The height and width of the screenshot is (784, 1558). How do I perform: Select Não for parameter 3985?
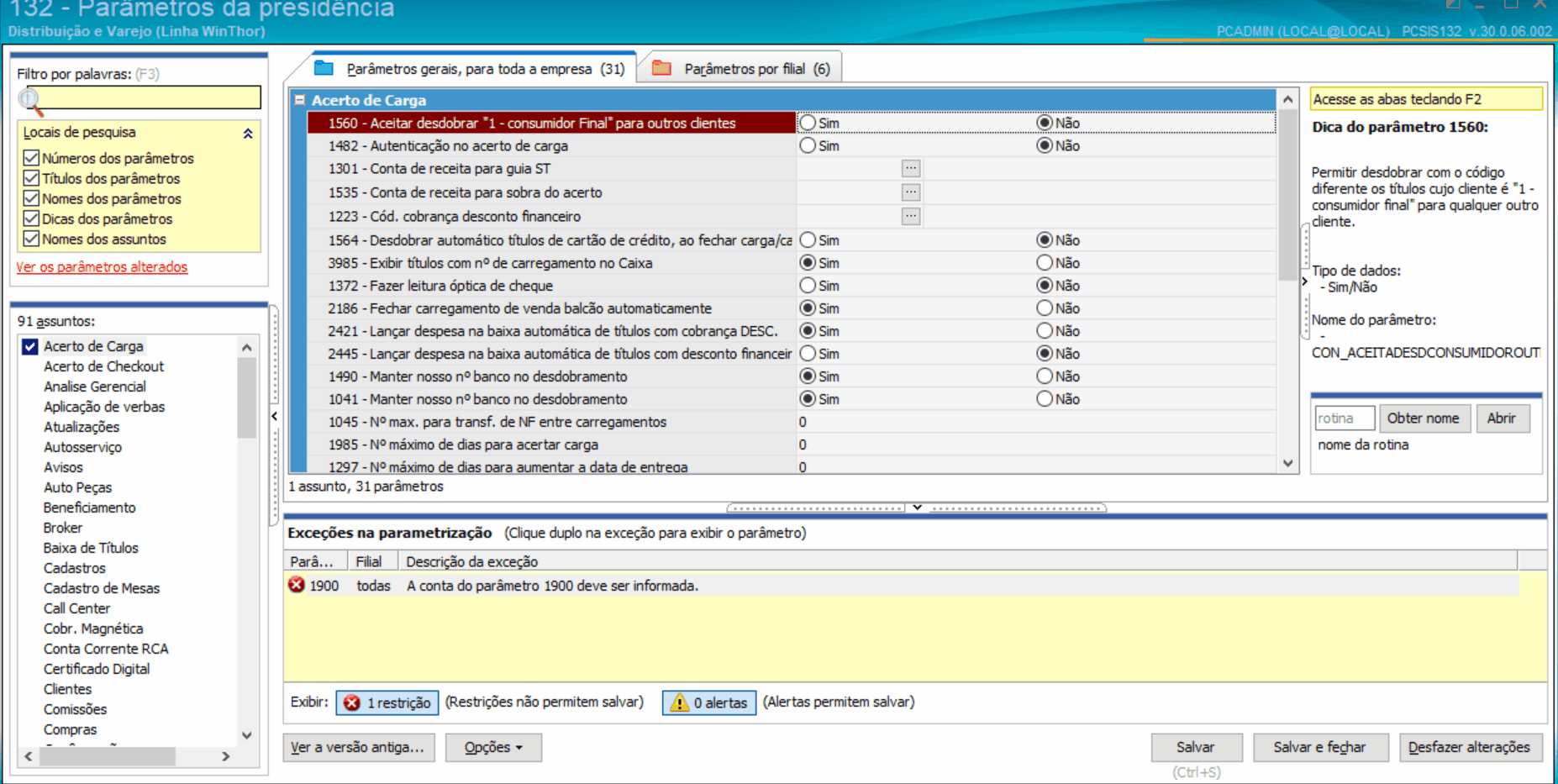tap(1045, 263)
